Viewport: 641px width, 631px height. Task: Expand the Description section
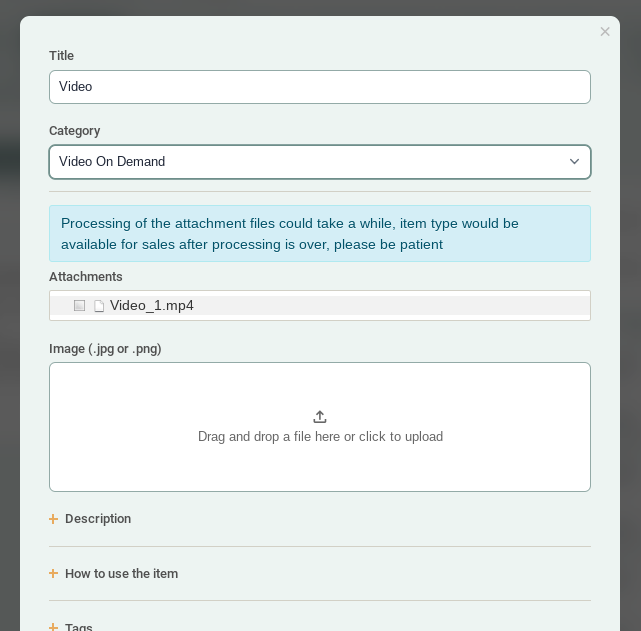(x=98, y=519)
